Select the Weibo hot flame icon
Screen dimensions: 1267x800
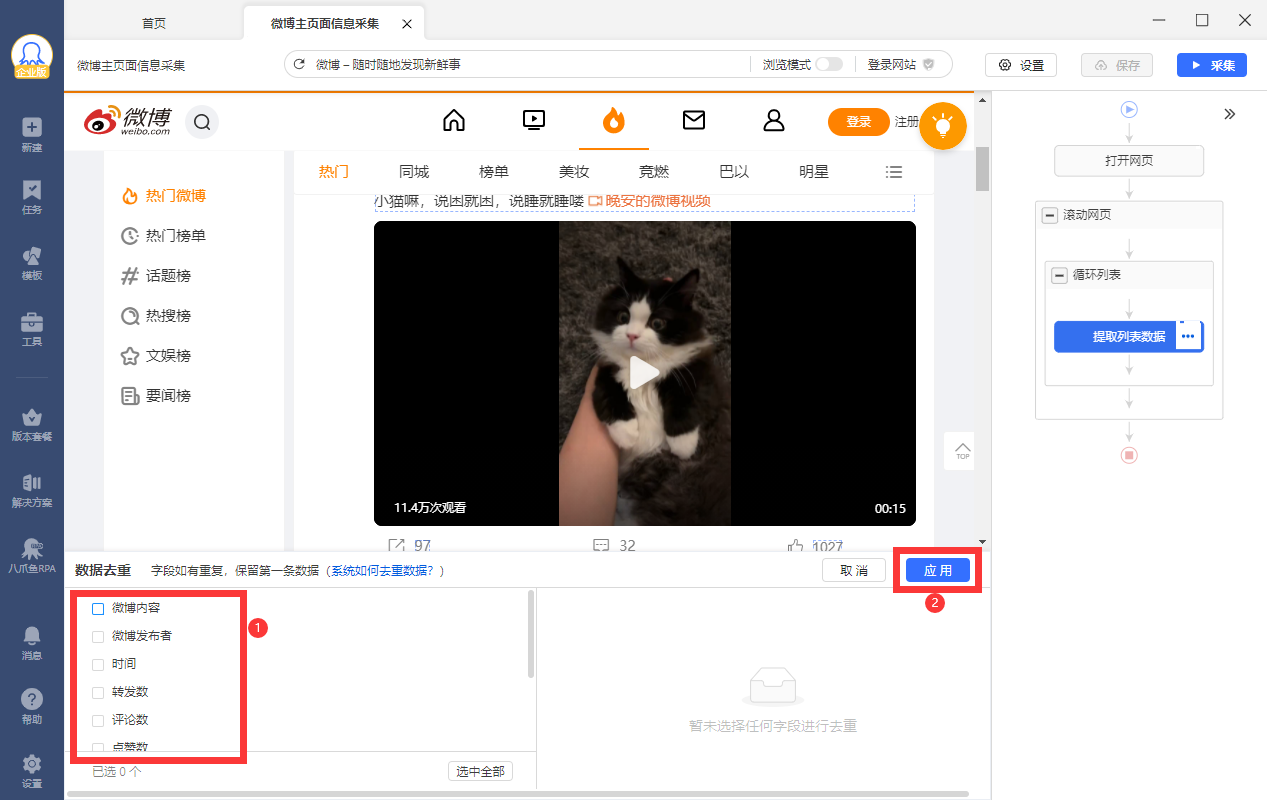[x=613, y=121]
